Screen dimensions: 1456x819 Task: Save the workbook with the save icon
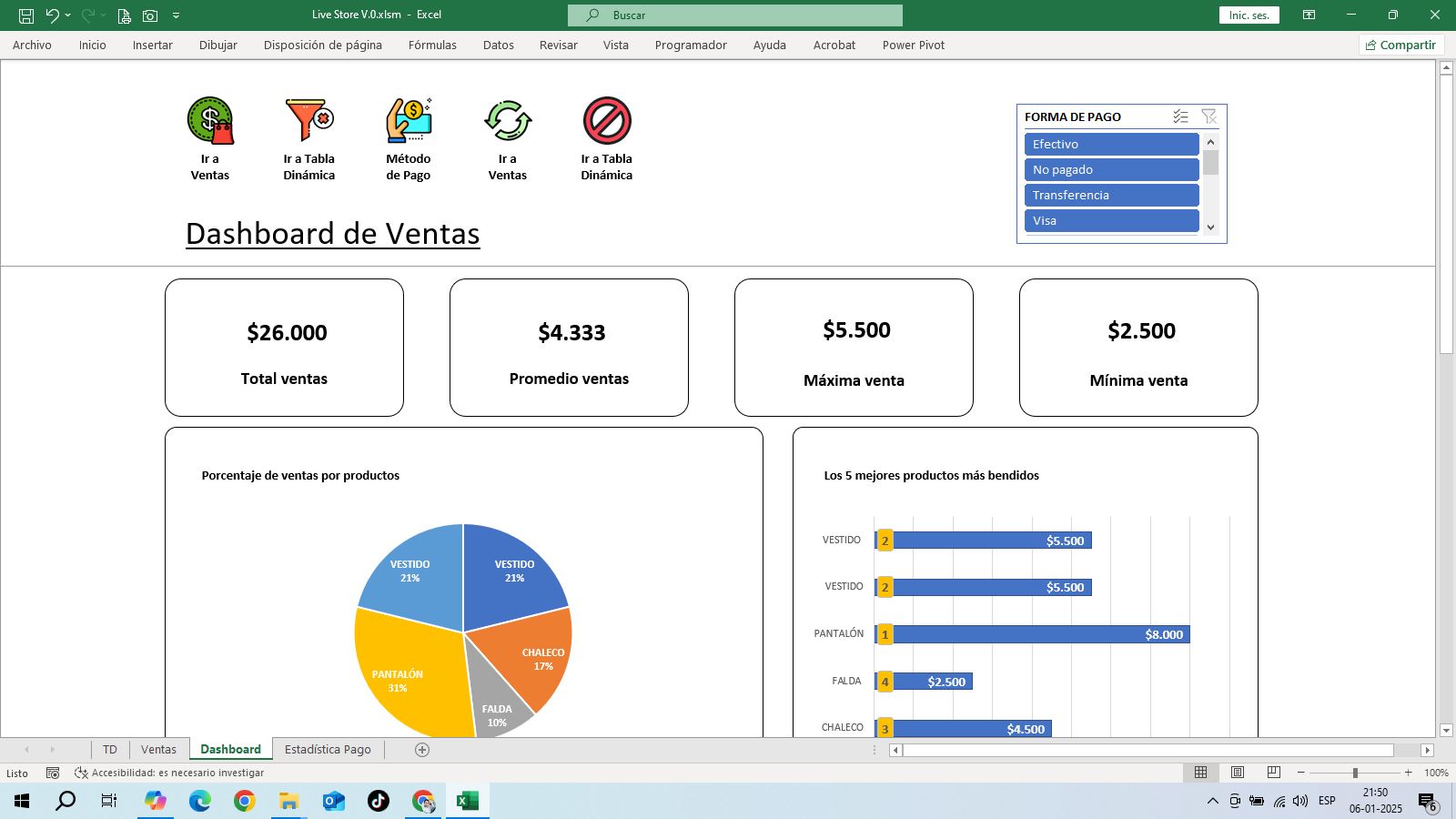click(x=26, y=15)
